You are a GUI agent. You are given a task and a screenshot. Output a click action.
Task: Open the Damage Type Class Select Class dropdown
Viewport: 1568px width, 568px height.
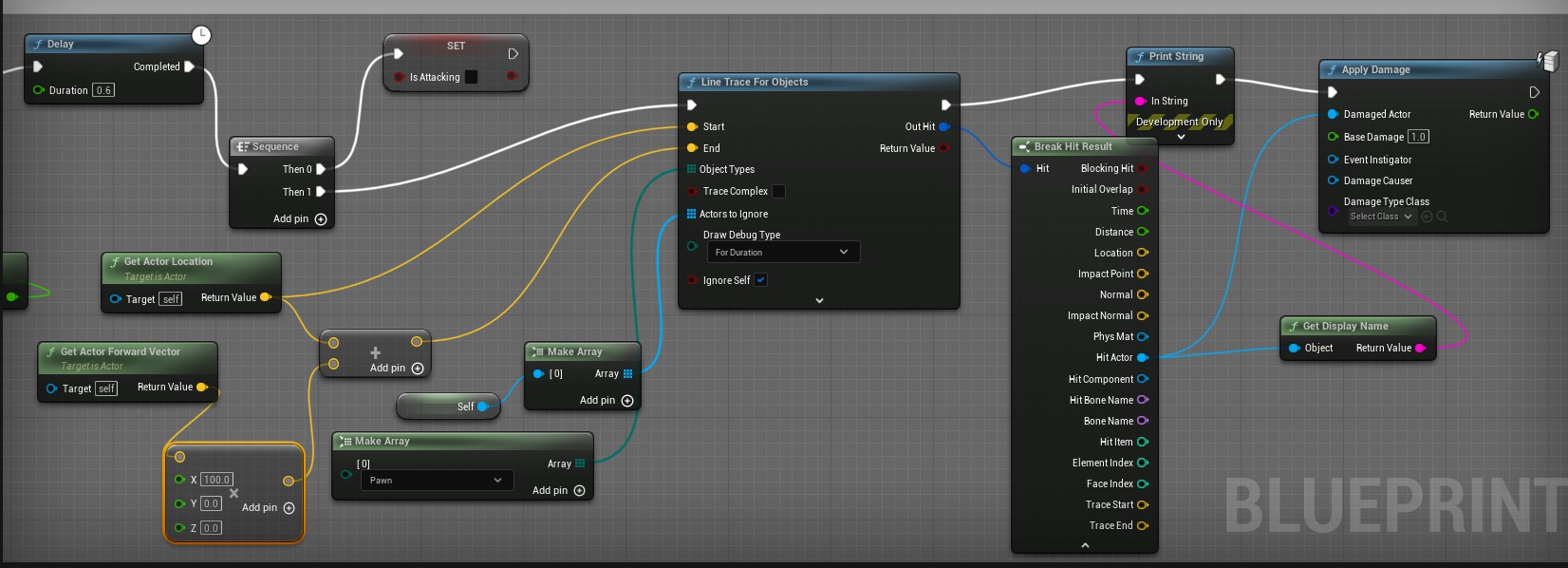(x=1381, y=217)
